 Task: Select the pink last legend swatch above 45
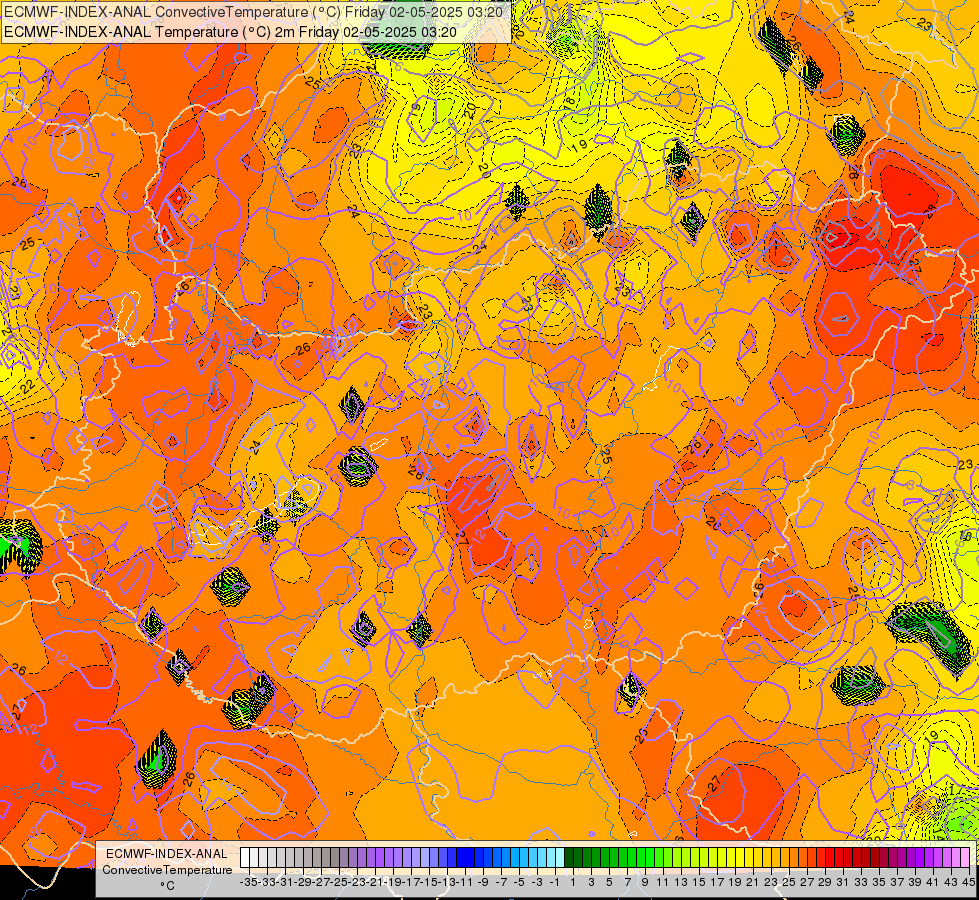[966, 857]
